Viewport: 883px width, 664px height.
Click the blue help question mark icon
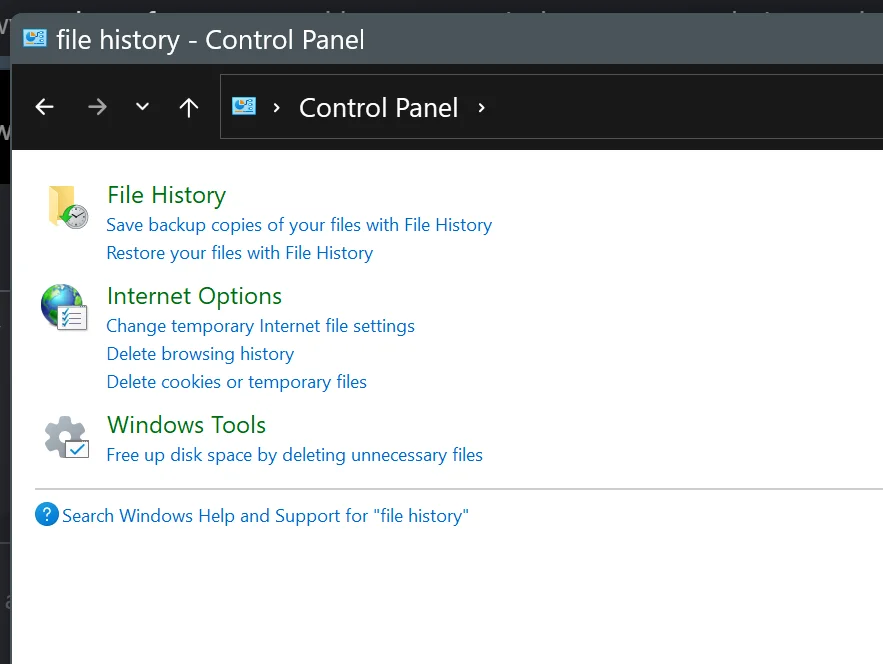click(x=47, y=514)
